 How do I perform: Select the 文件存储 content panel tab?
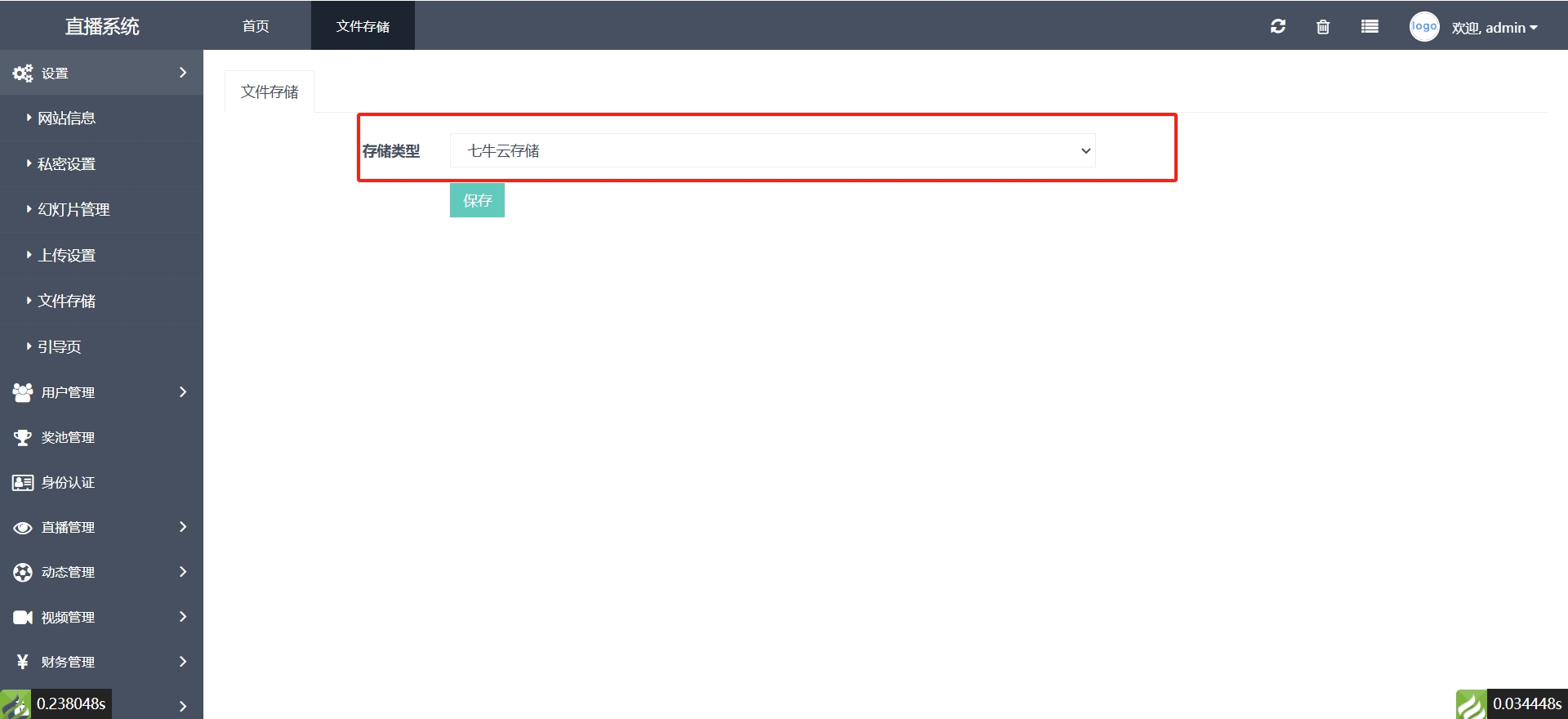click(269, 92)
